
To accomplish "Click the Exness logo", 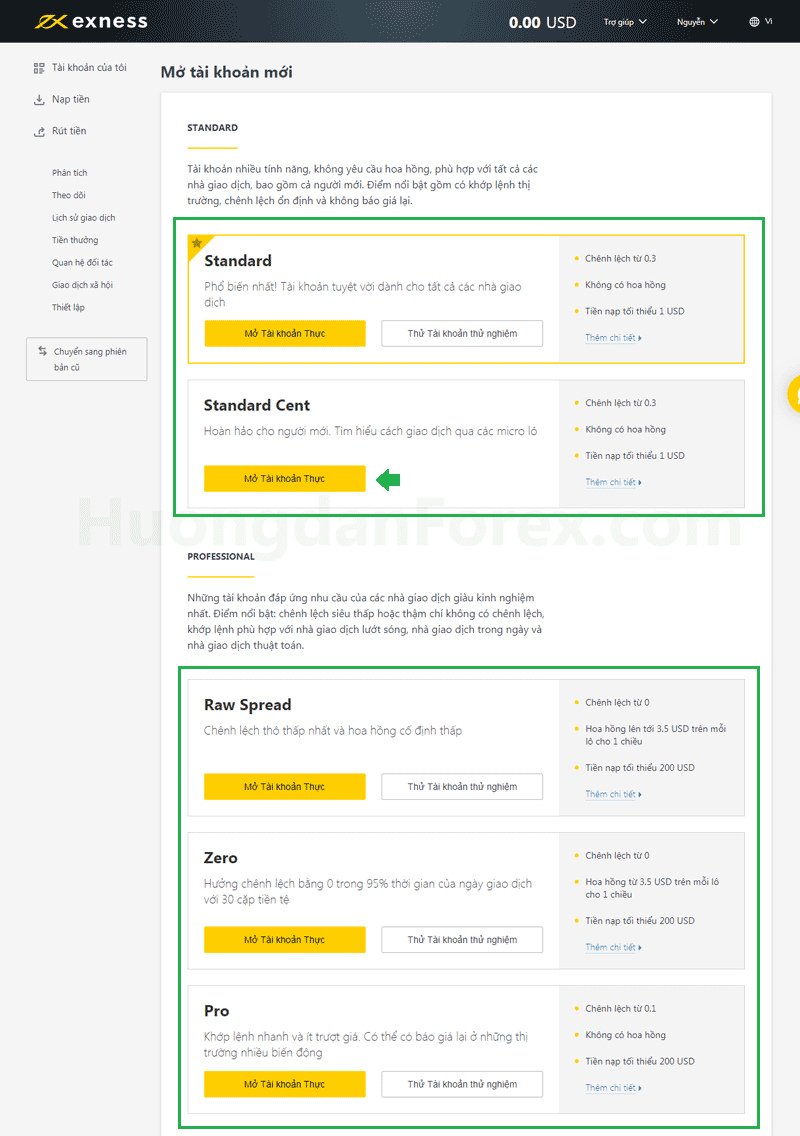I will coord(91,22).
